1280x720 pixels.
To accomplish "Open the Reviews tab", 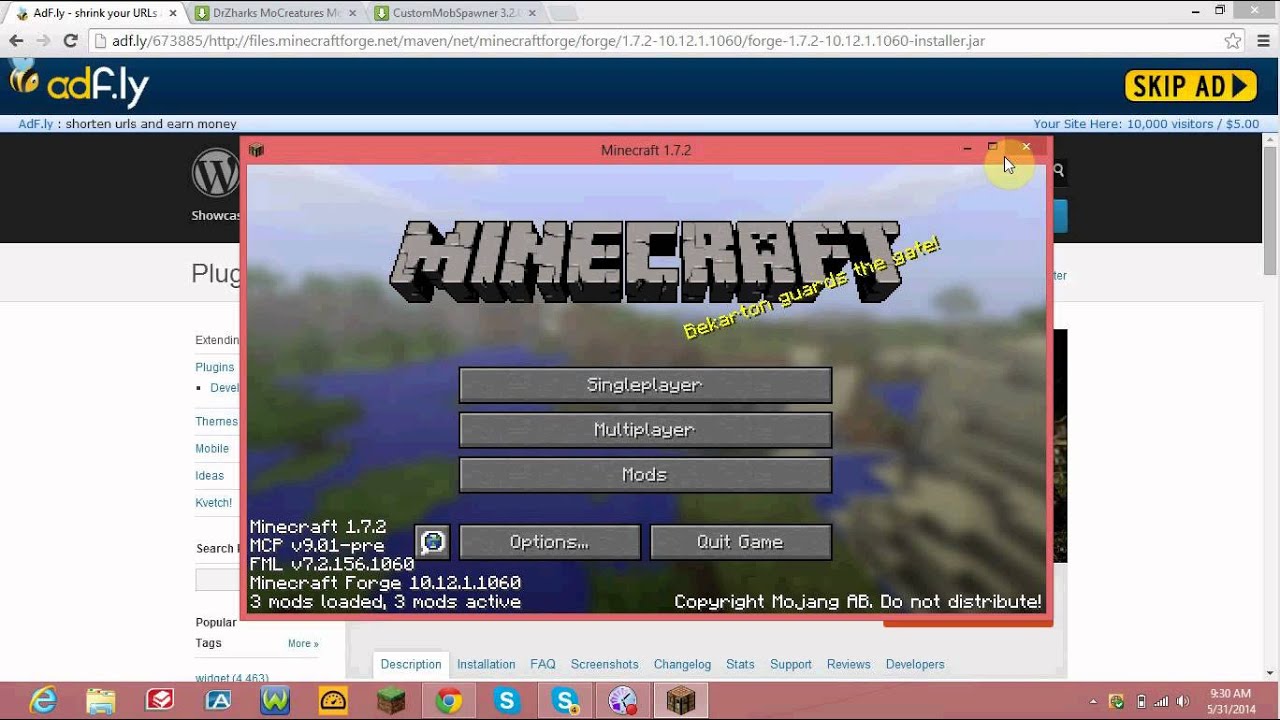I will click(849, 664).
